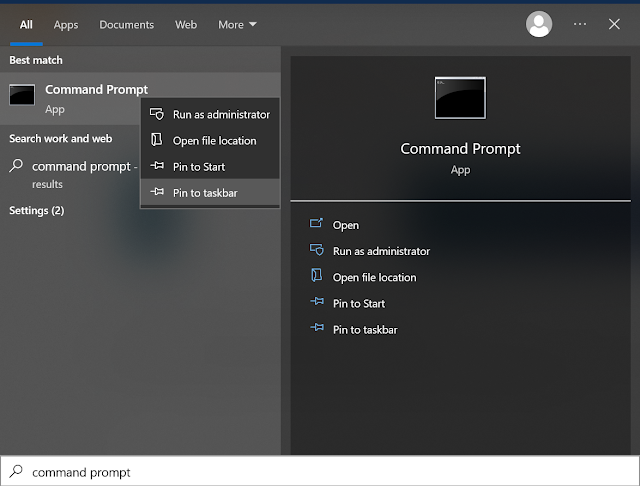Choose Open file location in context menu
This screenshot has width=640, height=486.
point(210,140)
